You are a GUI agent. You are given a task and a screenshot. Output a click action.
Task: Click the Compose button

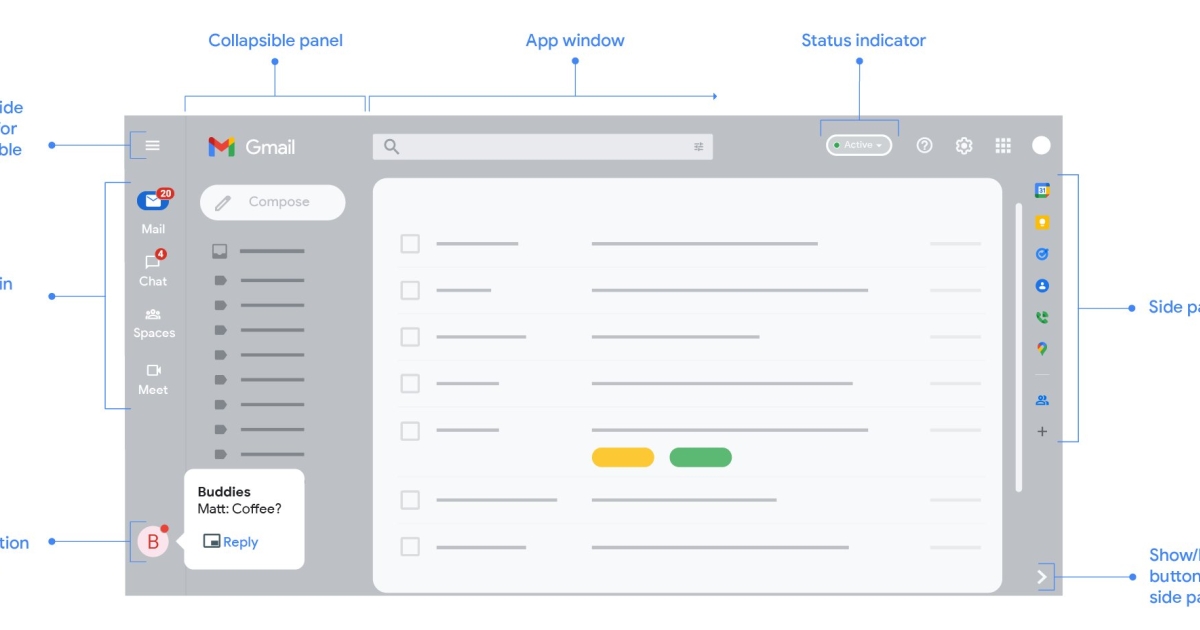point(272,202)
